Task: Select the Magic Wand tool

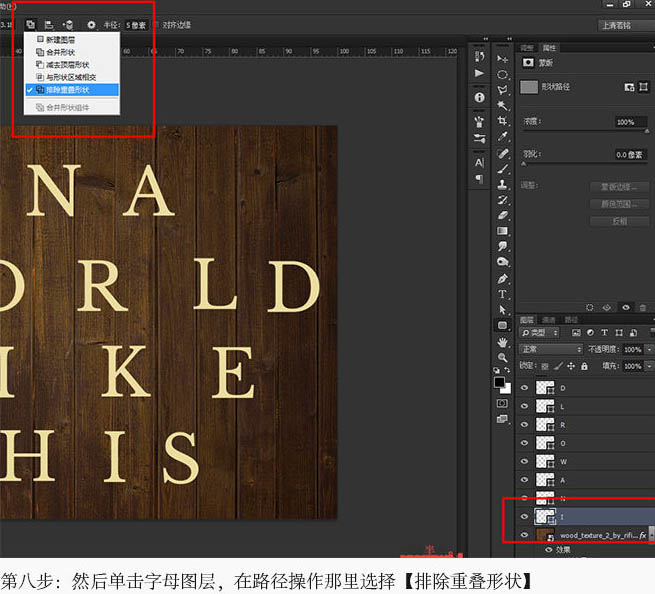Action: 503,105
